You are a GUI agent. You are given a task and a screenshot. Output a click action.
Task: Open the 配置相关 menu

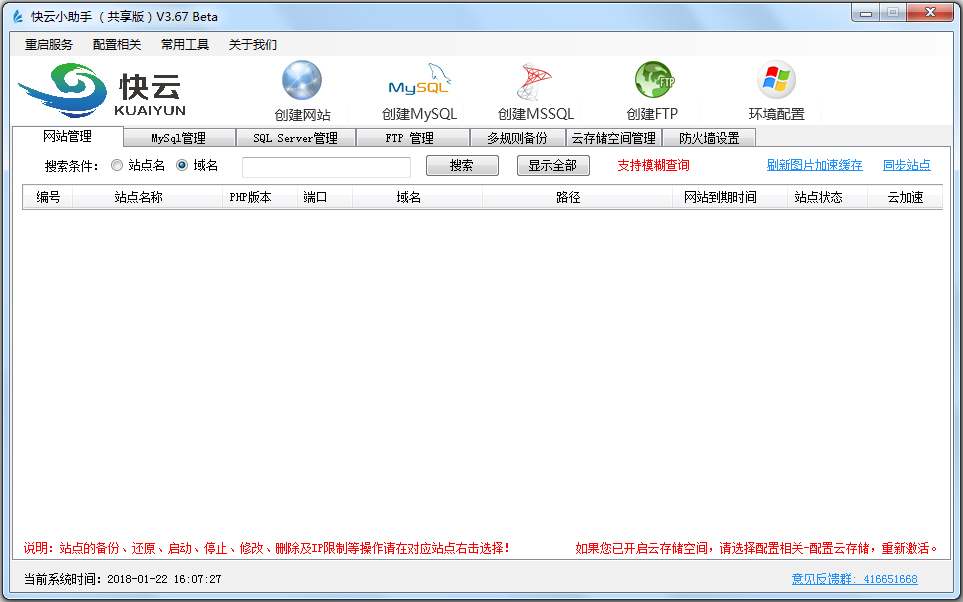click(x=117, y=45)
